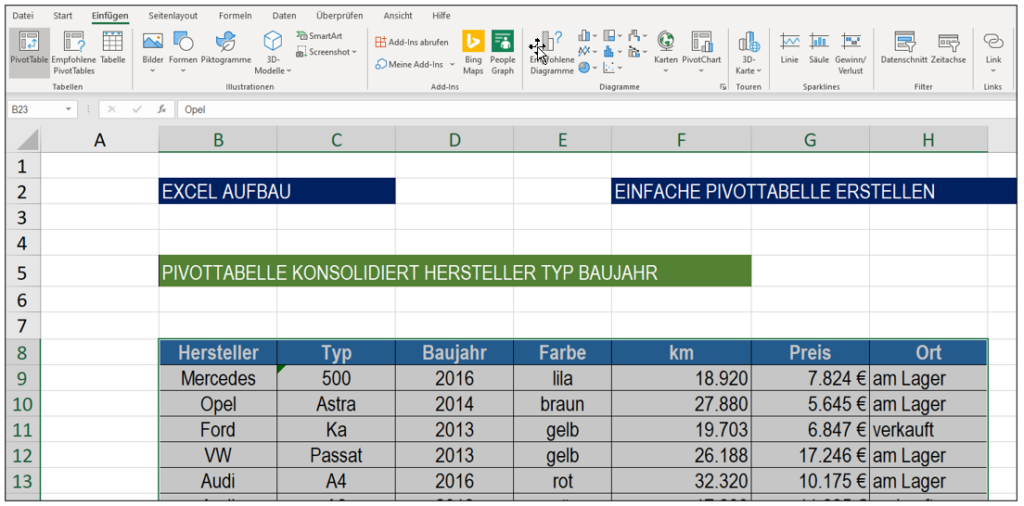Image resolution: width=1024 pixels, height=506 pixels.
Task: Open the People Graph add-in
Action: (503, 52)
